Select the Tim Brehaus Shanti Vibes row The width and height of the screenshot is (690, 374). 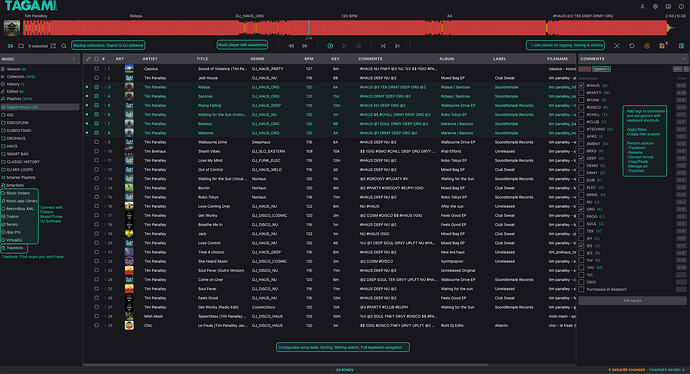coord(329,151)
